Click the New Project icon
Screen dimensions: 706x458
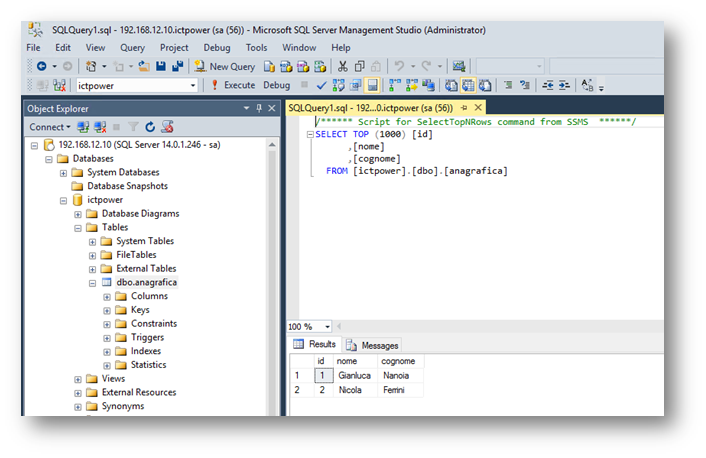(91, 67)
